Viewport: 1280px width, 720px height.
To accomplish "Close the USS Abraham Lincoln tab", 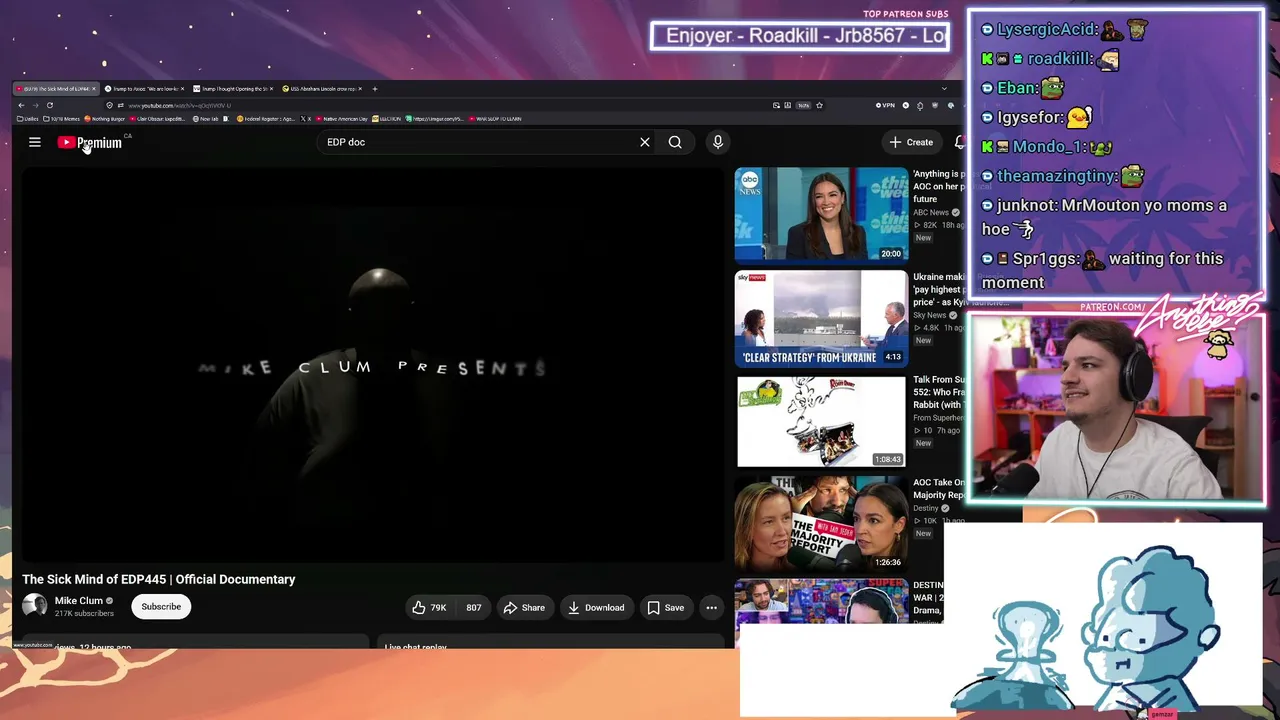I will 360,89.
